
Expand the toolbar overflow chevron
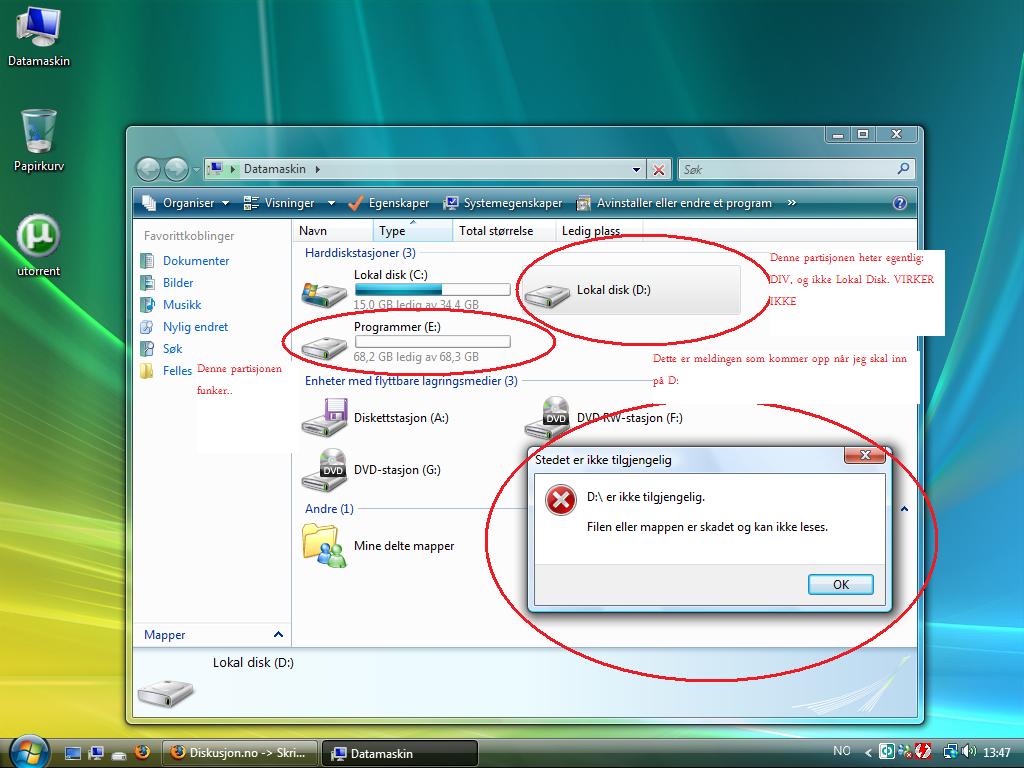tap(792, 203)
